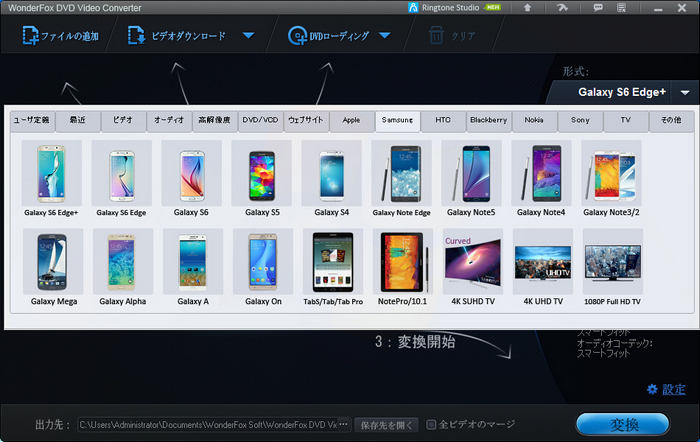
Task: Switch to the Nokia tab
Action: pyautogui.click(x=534, y=121)
